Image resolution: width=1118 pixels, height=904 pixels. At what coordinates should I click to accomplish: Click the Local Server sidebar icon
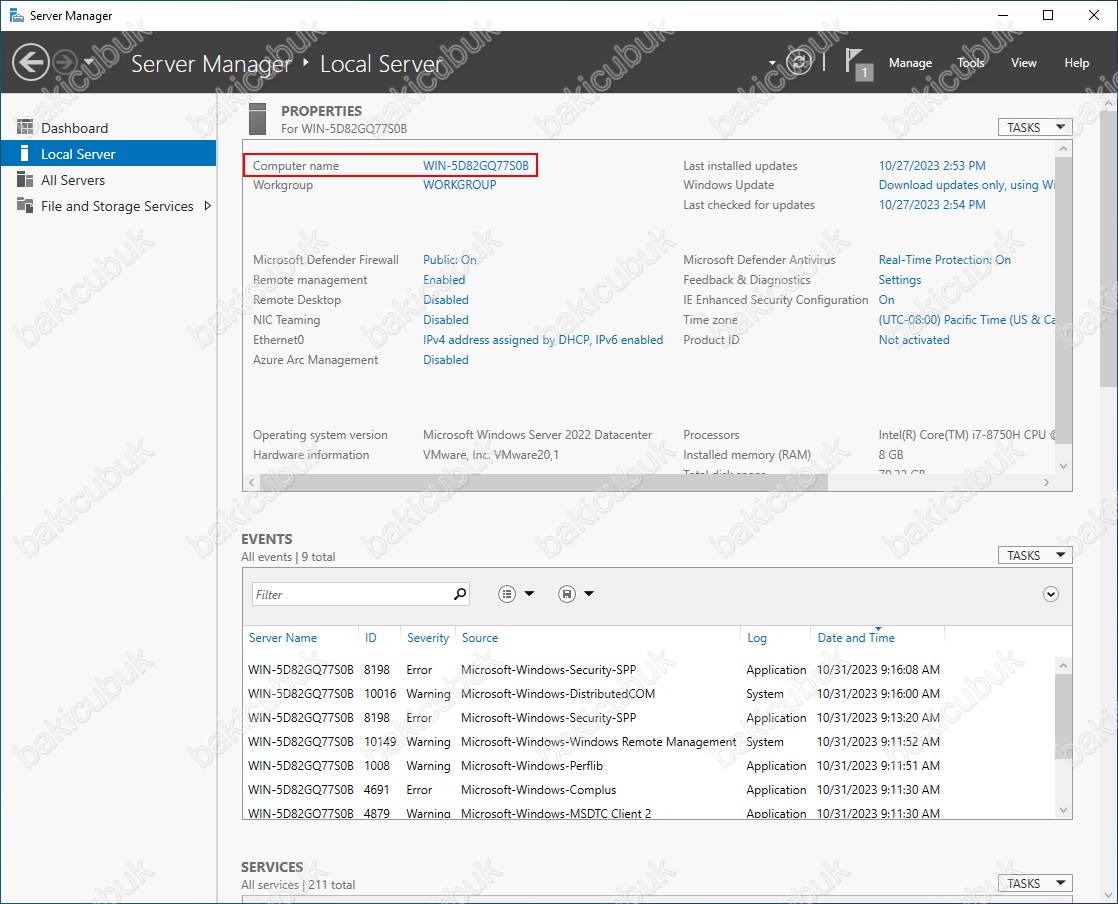(24, 153)
